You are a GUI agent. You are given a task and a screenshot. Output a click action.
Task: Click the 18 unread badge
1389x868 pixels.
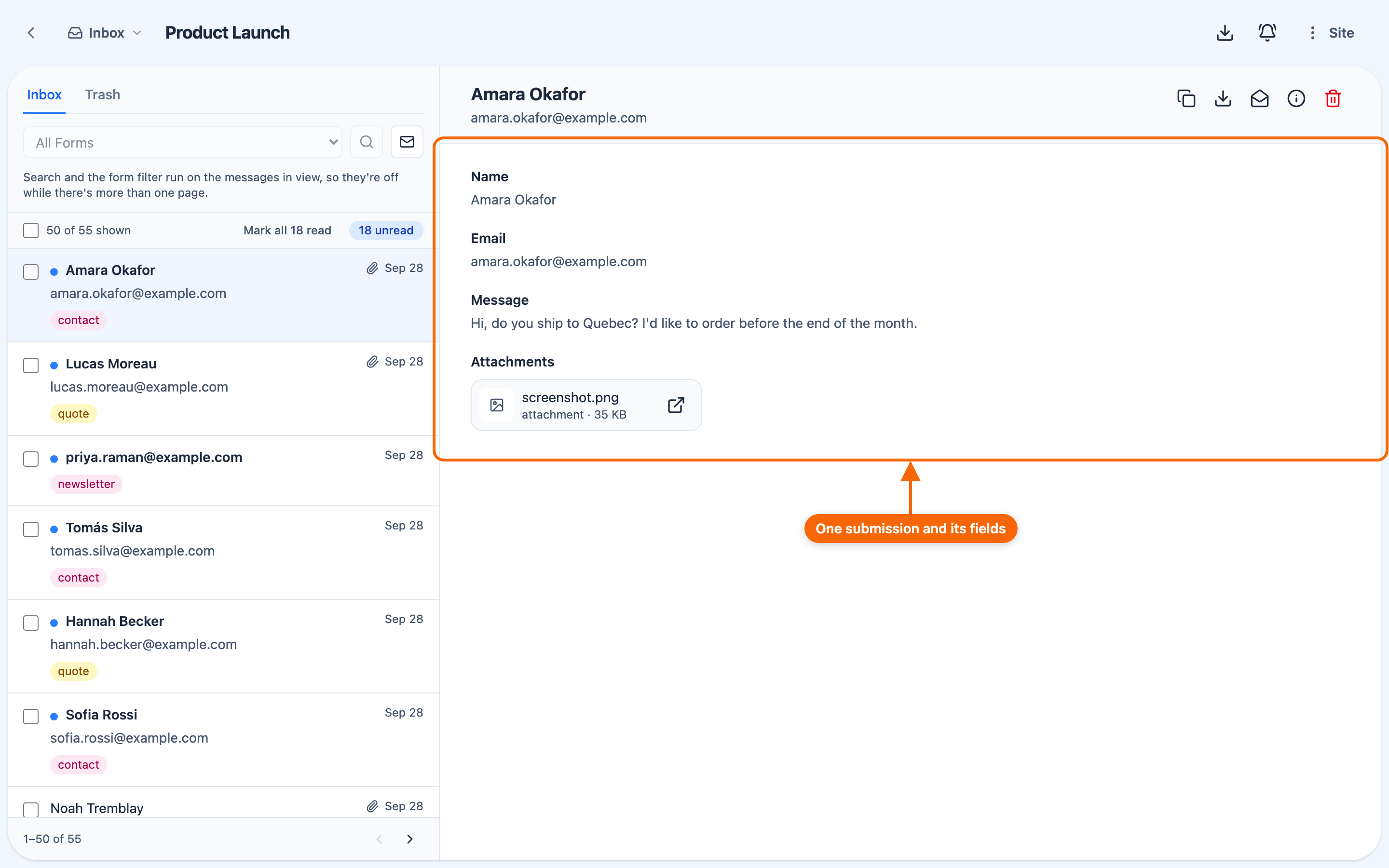(x=386, y=230)
